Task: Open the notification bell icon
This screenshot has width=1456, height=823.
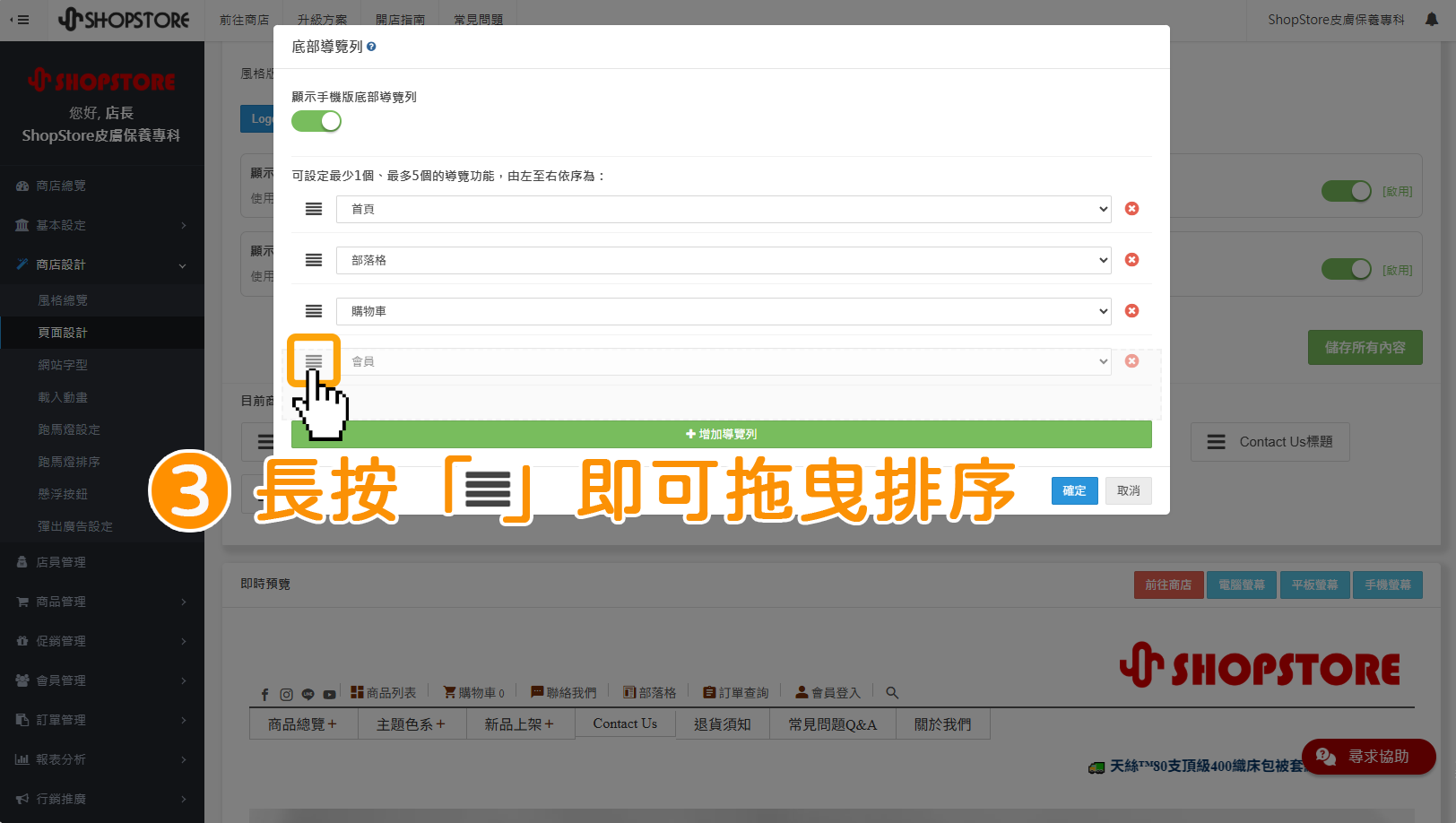Action: [1432, 20]
